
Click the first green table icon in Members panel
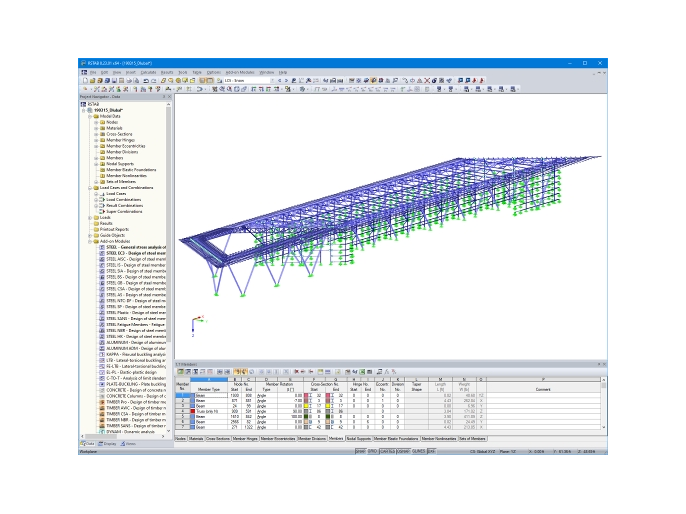coord(180,371)
